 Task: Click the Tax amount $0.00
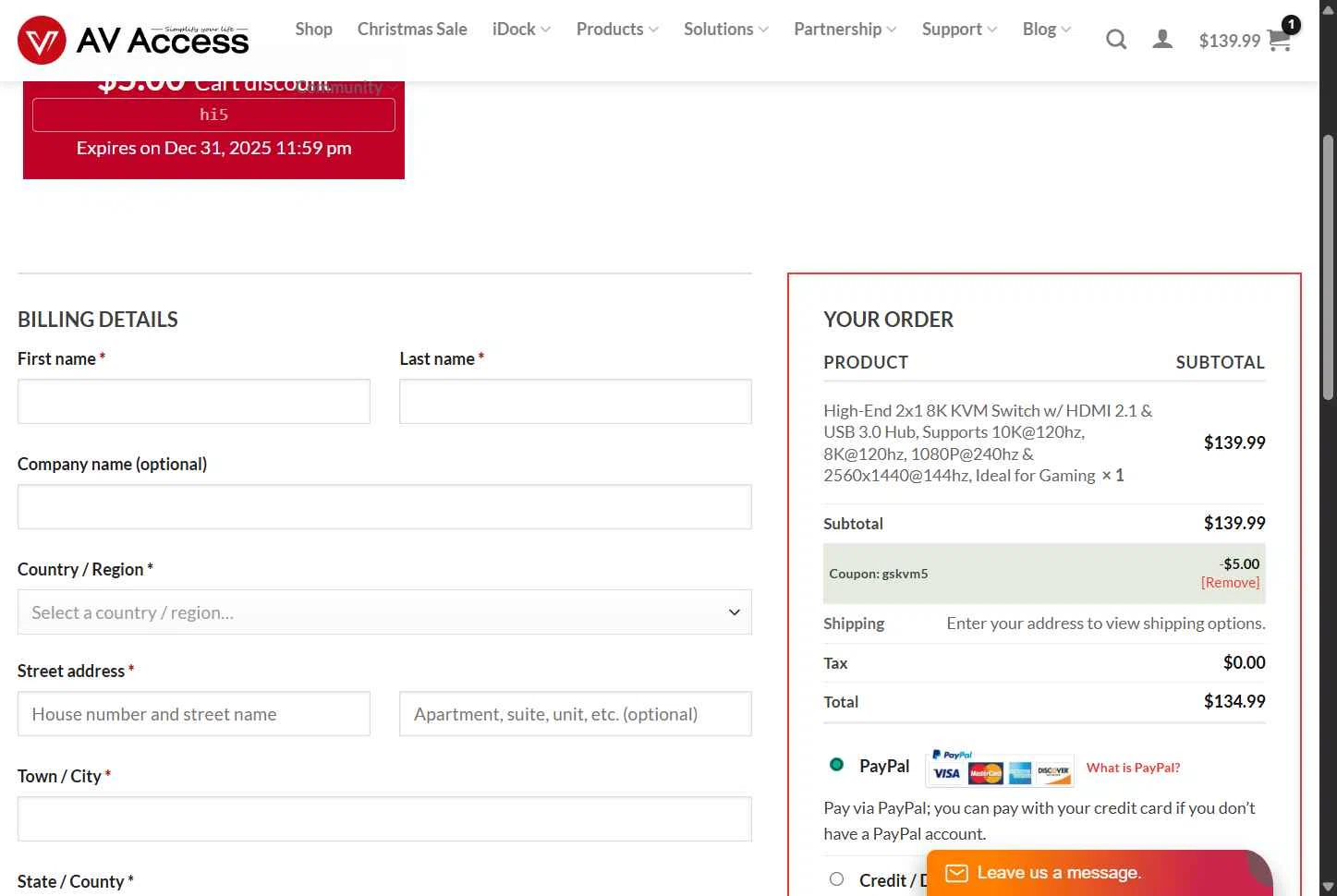pos(1244,662)
